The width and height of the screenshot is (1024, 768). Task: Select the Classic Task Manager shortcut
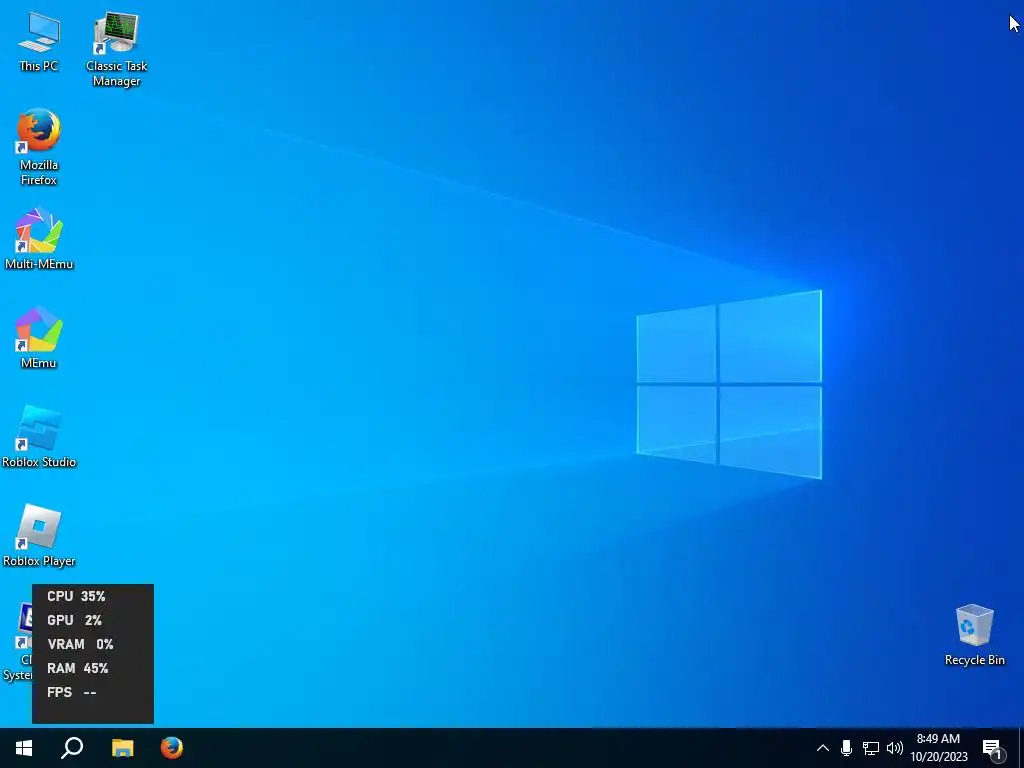pos(116,48)
